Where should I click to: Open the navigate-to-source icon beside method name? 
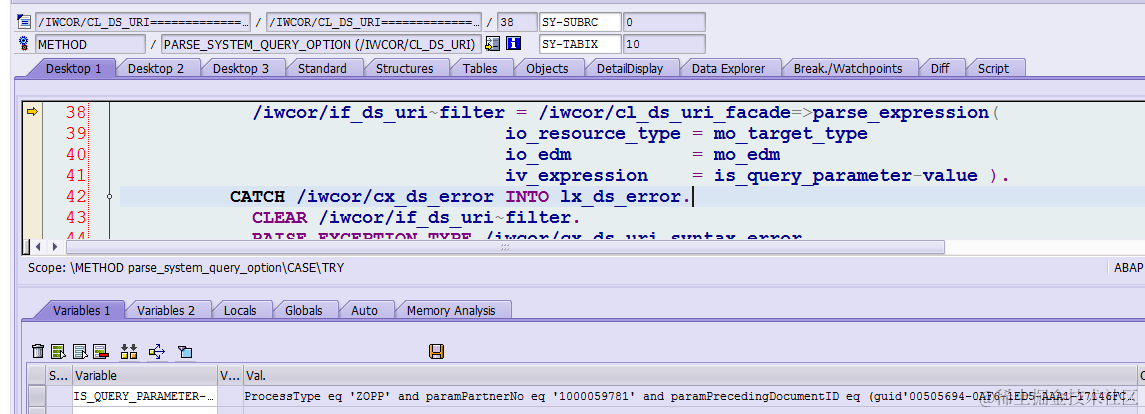(x=492, y=44)
